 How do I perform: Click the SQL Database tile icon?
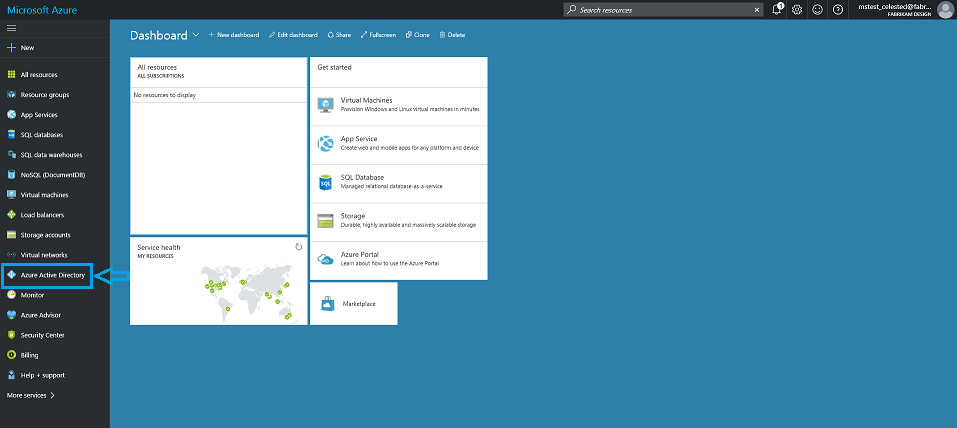(325, 182)
